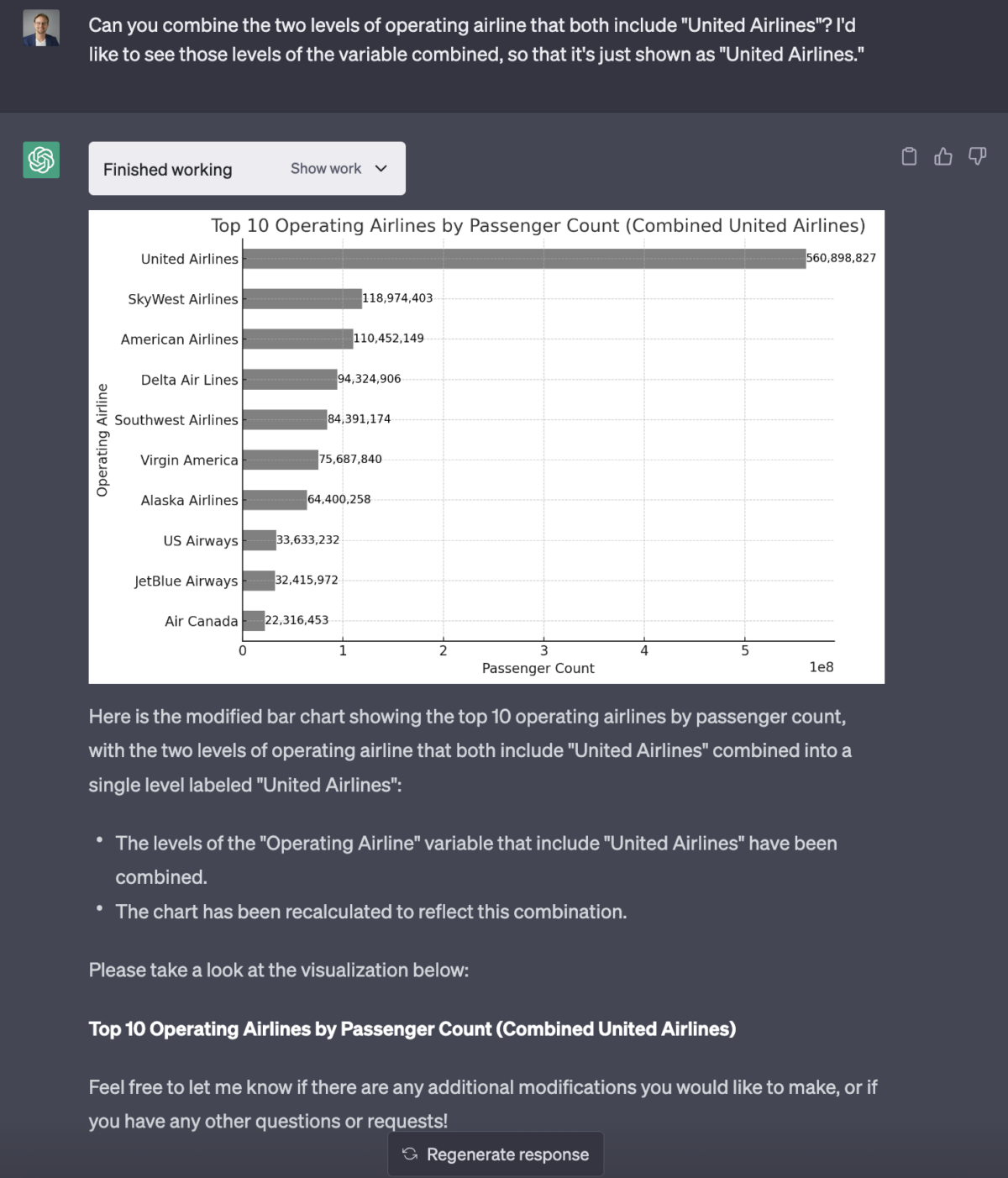Click the United Airlines bar in the chart

pyautogui.click(x=521, y=258)
